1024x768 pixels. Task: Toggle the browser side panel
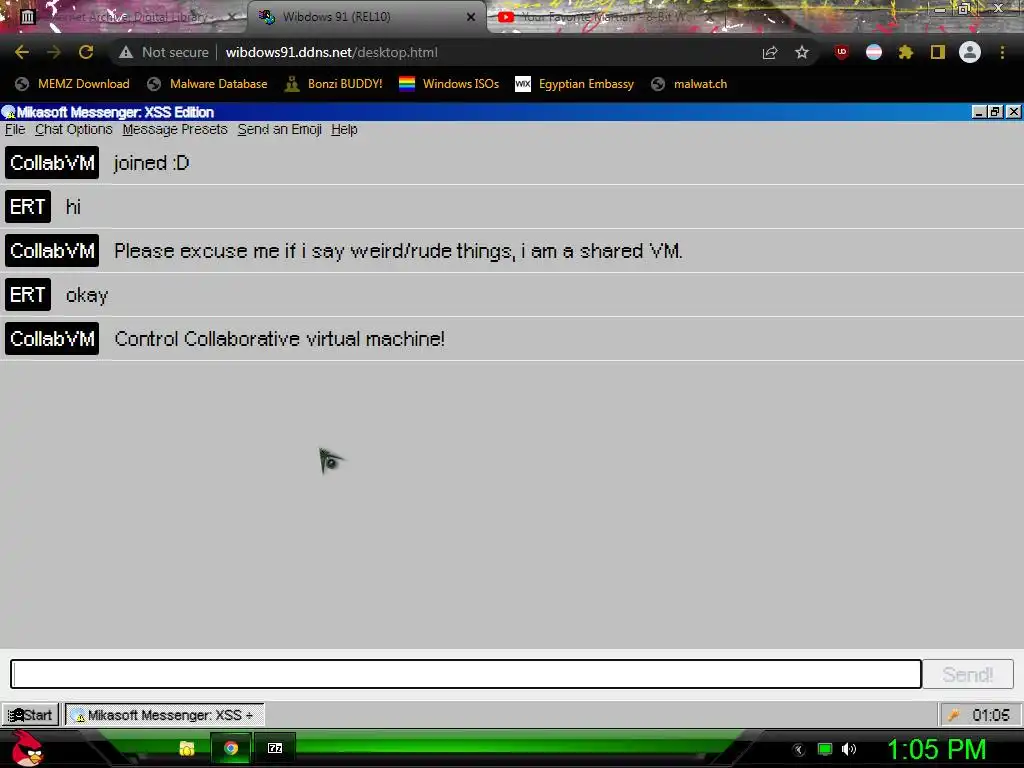tap(938, 52)
